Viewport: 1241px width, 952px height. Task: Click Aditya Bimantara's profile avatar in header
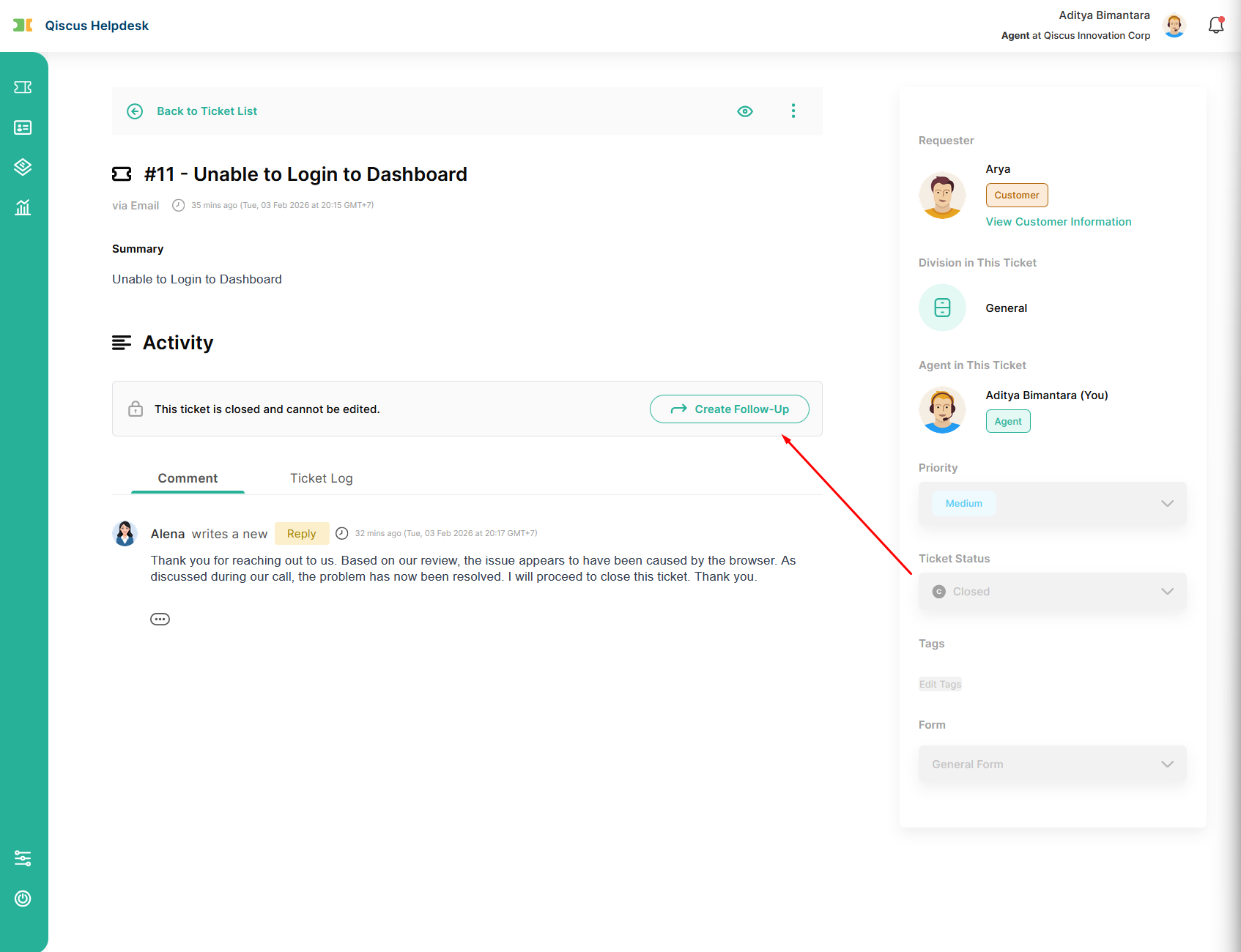(1174, 26)
